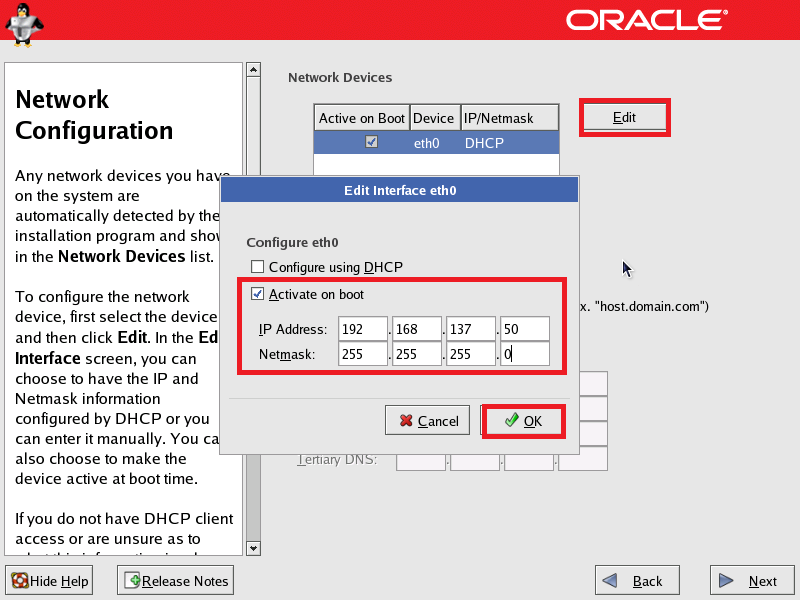The width and height of the screenshot is (800, 600).
Task: Click the help panel scroll-down arrow
Action: point(254,548)
